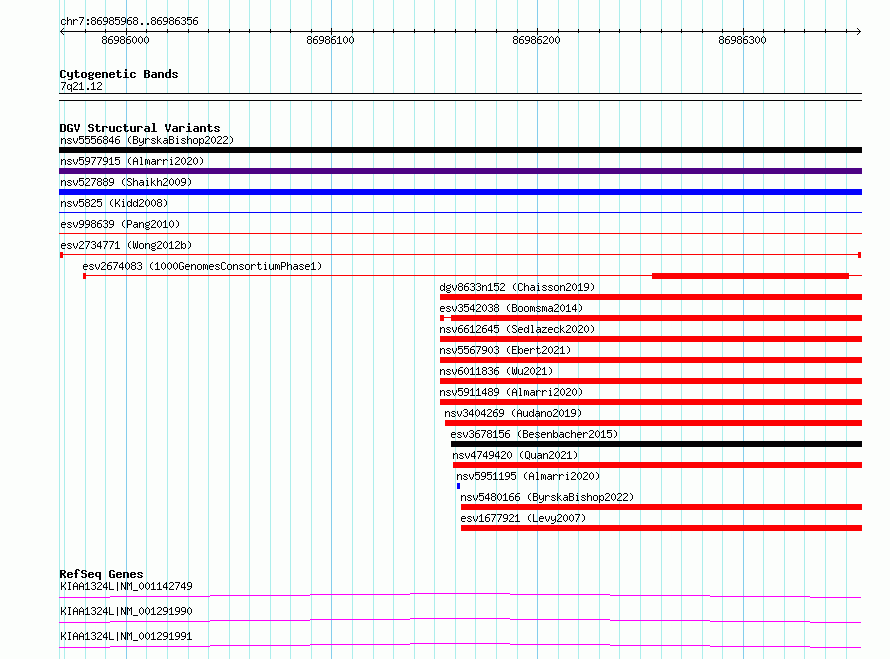Viewport: 890px width, 659px height.
Task: Select variant nsv5911489 (Almarri2020) label
Action: [511, 392]
